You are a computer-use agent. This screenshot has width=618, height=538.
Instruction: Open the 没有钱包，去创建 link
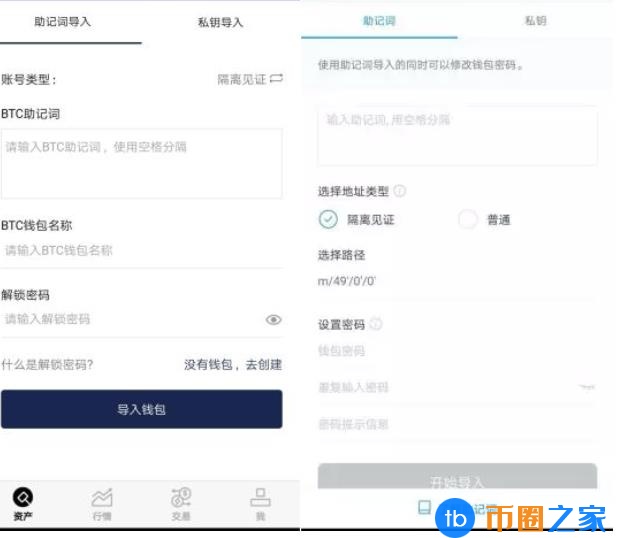[232, 365]
